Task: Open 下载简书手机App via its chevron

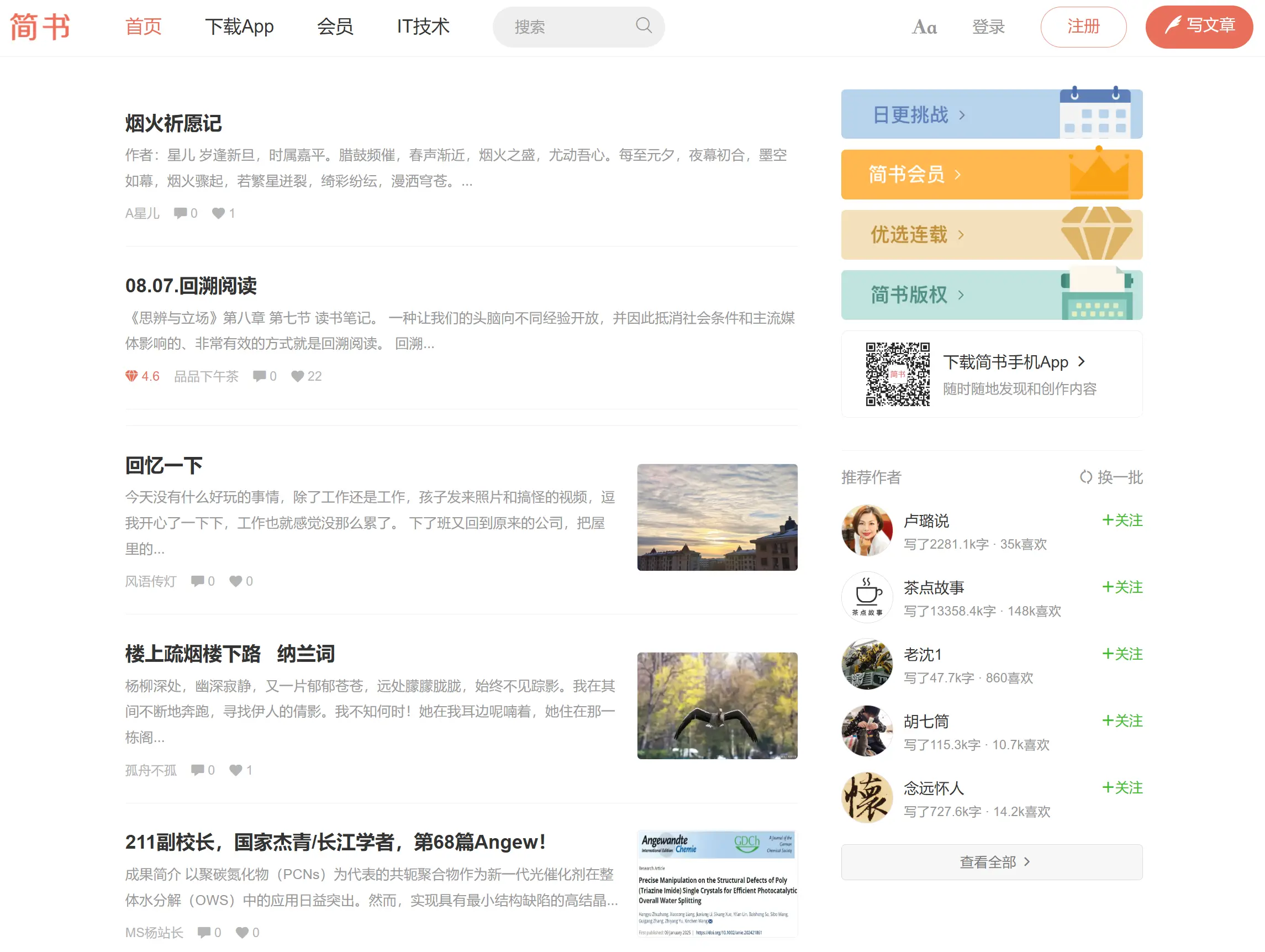Action: (1082, 362)
